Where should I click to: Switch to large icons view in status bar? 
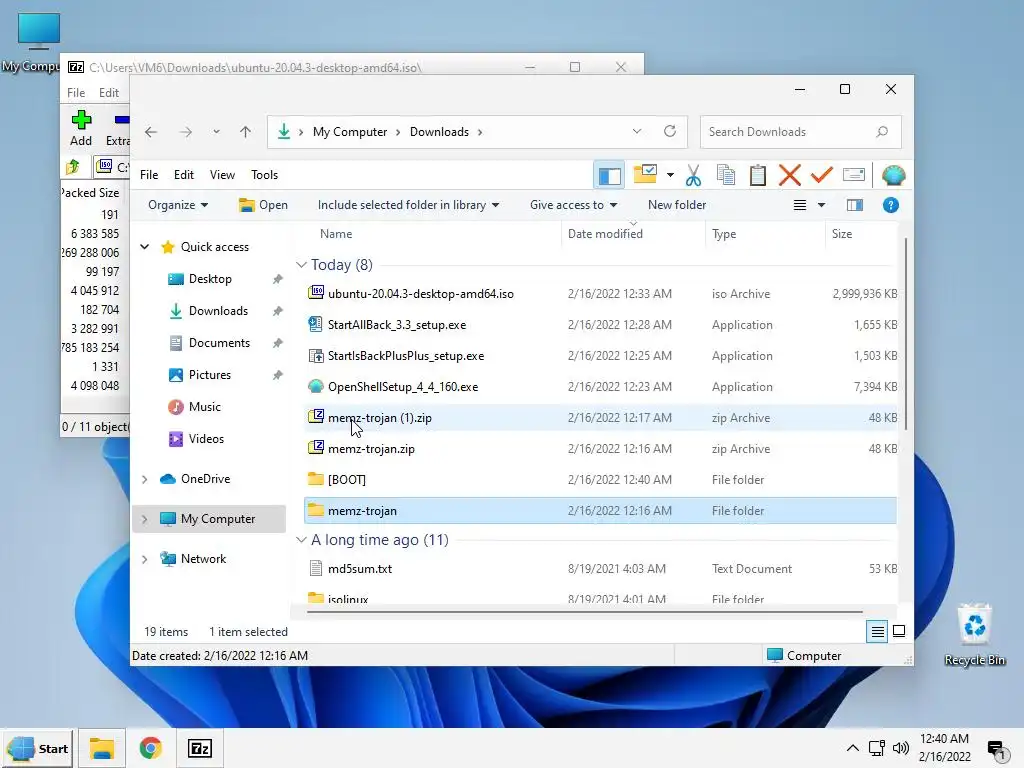click(x=899, y=632)
